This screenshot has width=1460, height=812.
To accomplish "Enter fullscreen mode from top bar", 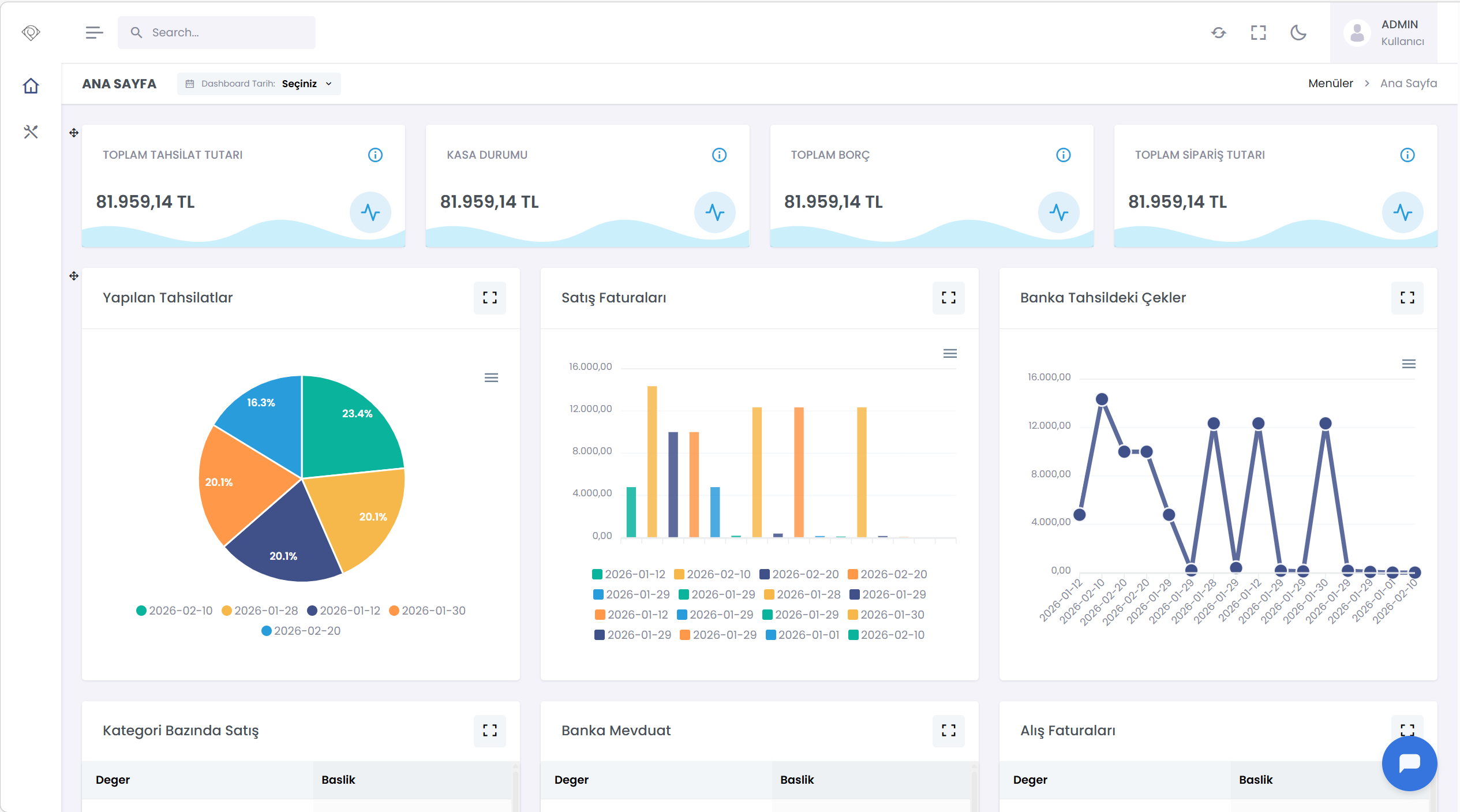I will [1258, 33].
